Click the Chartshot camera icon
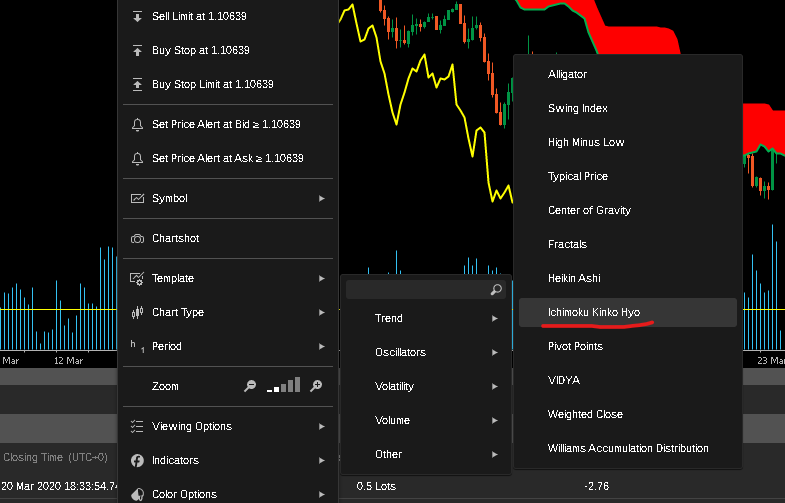Image resolution: width=785 pixels, height=503 pixels. pyautogui.click(x=137, y=239)
